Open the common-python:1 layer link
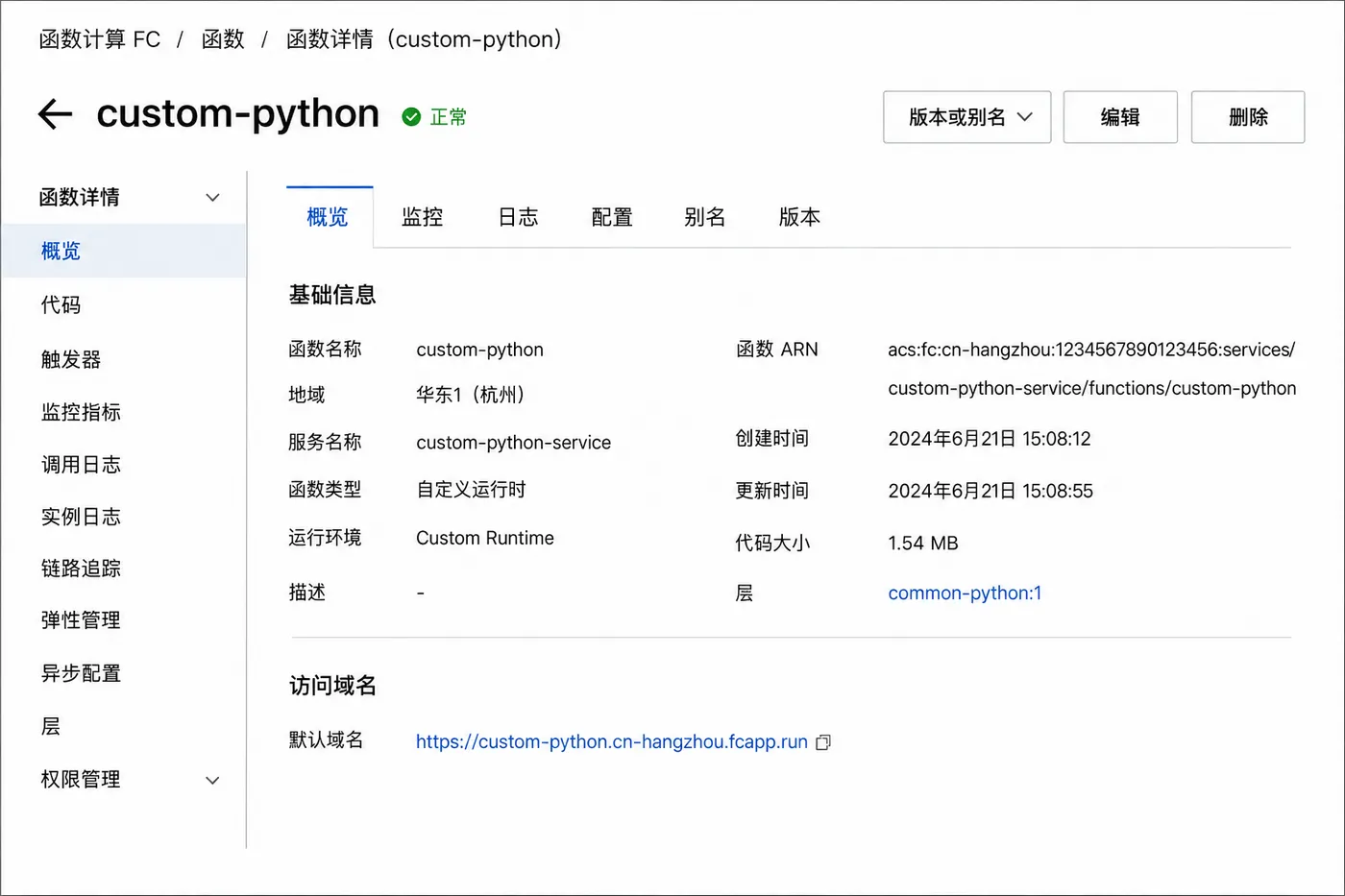The width and height of the screenshot is (1345, 896). pyautogui.click(x=965, y=593)
